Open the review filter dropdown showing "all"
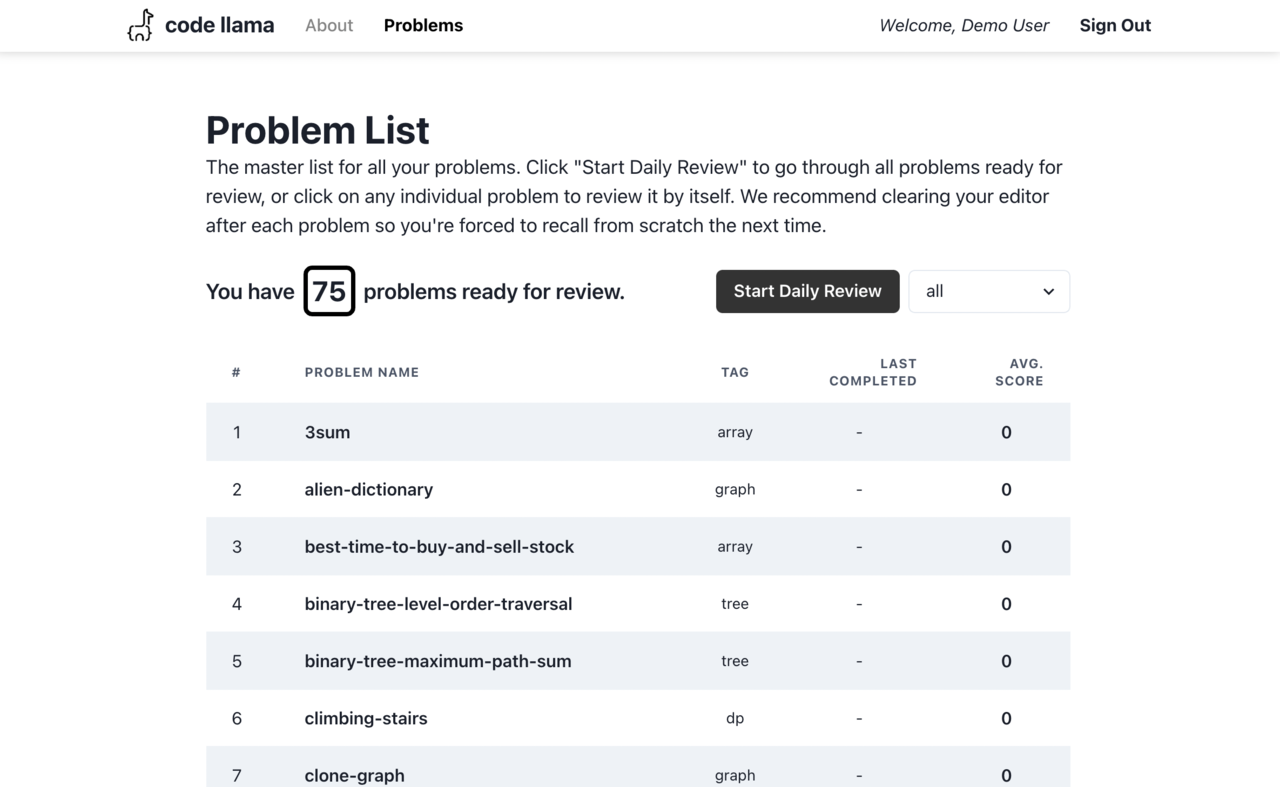The width and height of the screenshot is (1280, 787). click(988, 291)
